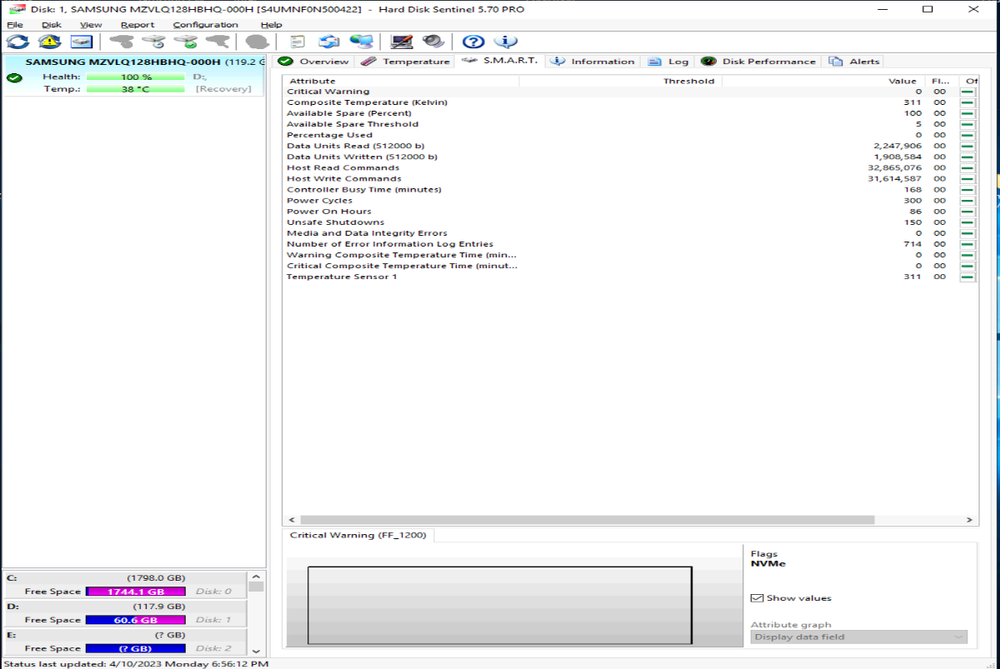Screen dimensions: 1000x669
Task: Open the Configuration menu
Action: tap(205, 25)
